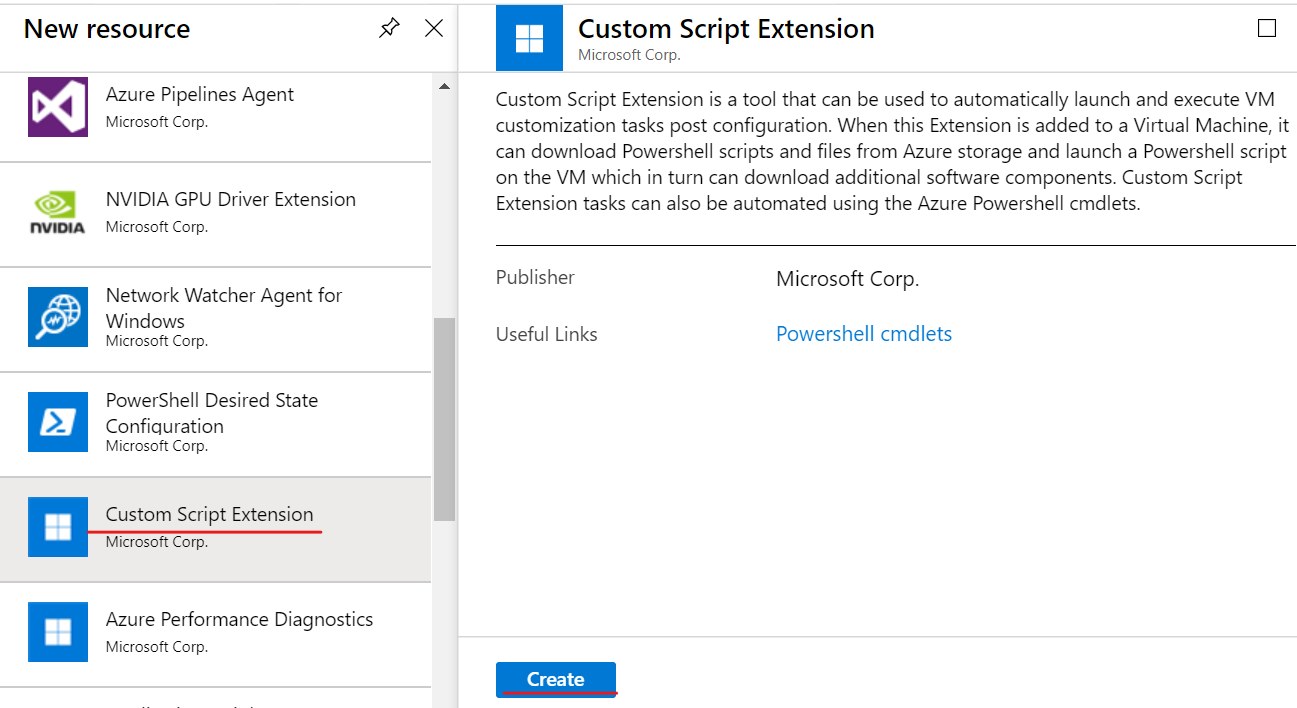The height and width of the screenshot is (708, 1297).
Task: Select PowerShell Desired State Configuration entry
Action: [x=215, y=425]
